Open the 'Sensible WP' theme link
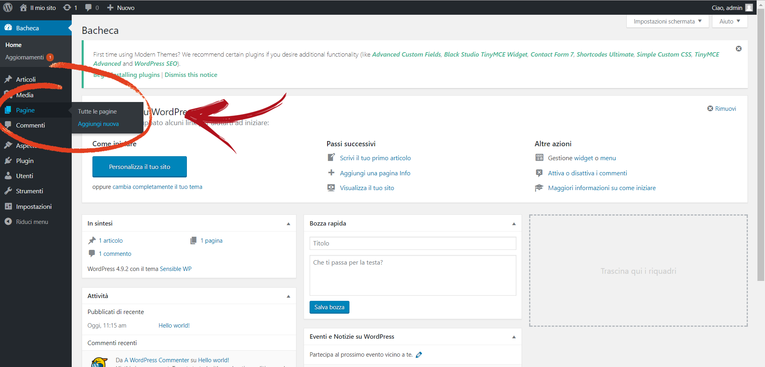This screenshot has height=367, width=765. pyautogui.click(x=177, y=269)
